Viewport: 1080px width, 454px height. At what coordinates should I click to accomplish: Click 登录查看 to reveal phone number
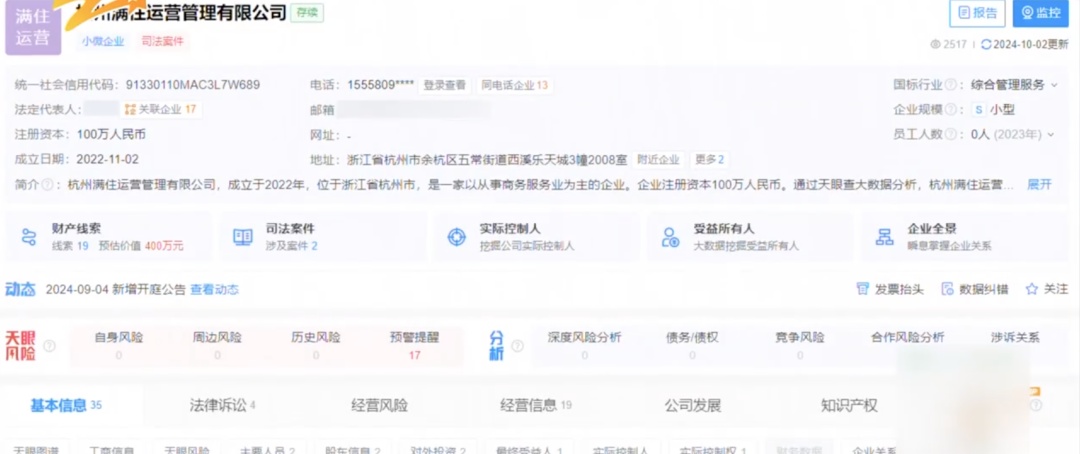point(444,85)
